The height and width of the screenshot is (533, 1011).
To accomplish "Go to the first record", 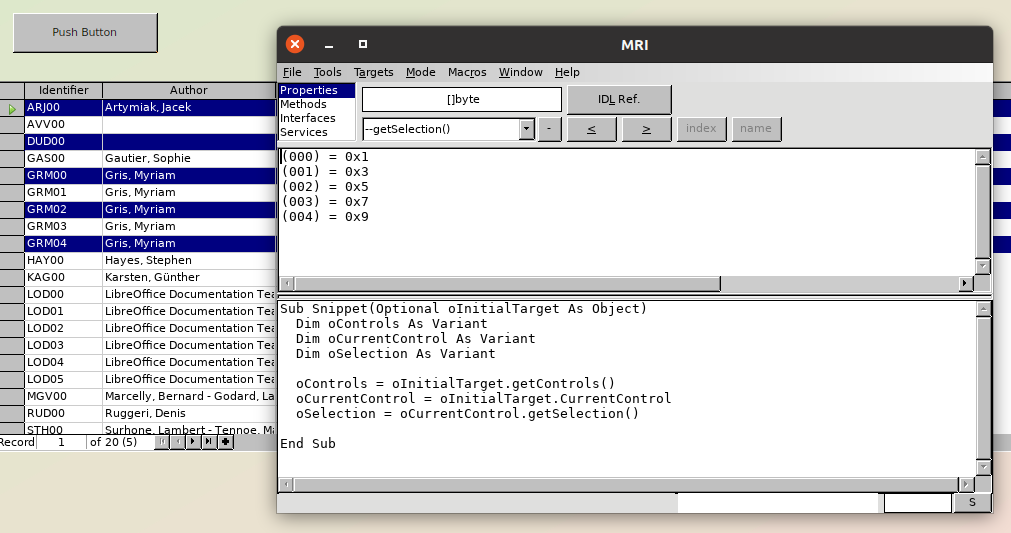I will pyautogui.click(x=162, y=442).
